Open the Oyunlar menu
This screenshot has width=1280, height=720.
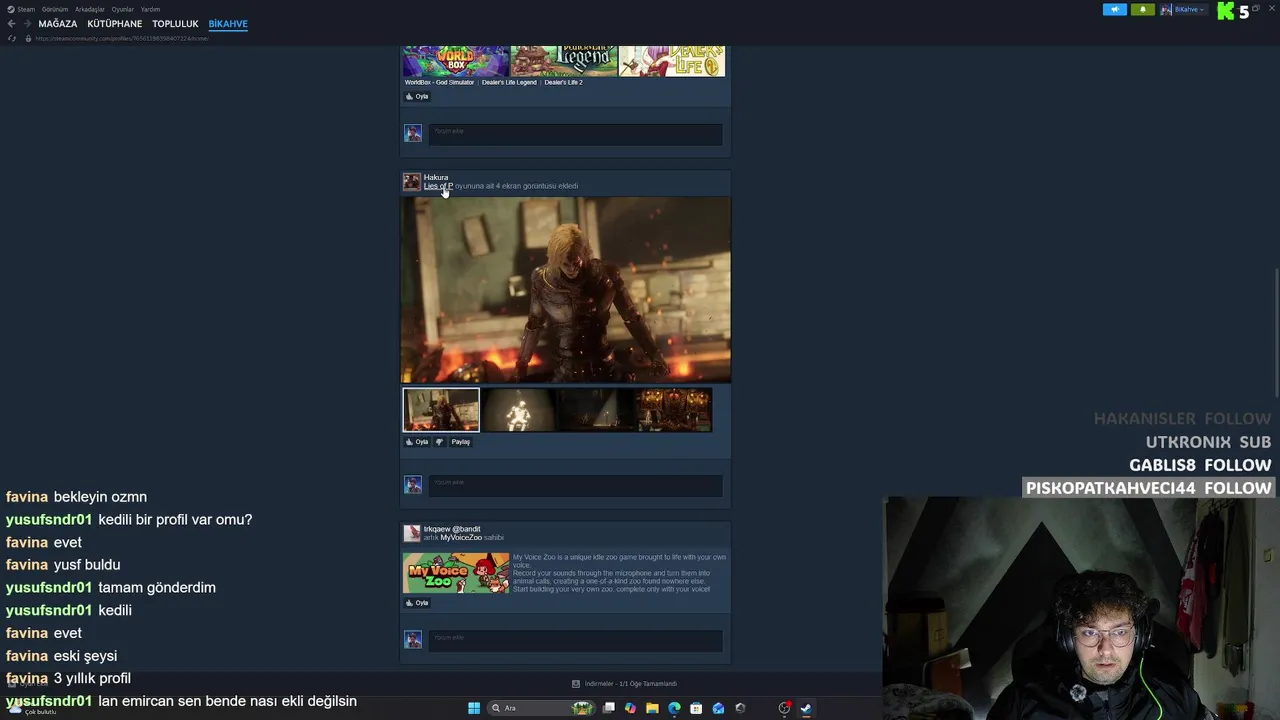click(122, 9)
